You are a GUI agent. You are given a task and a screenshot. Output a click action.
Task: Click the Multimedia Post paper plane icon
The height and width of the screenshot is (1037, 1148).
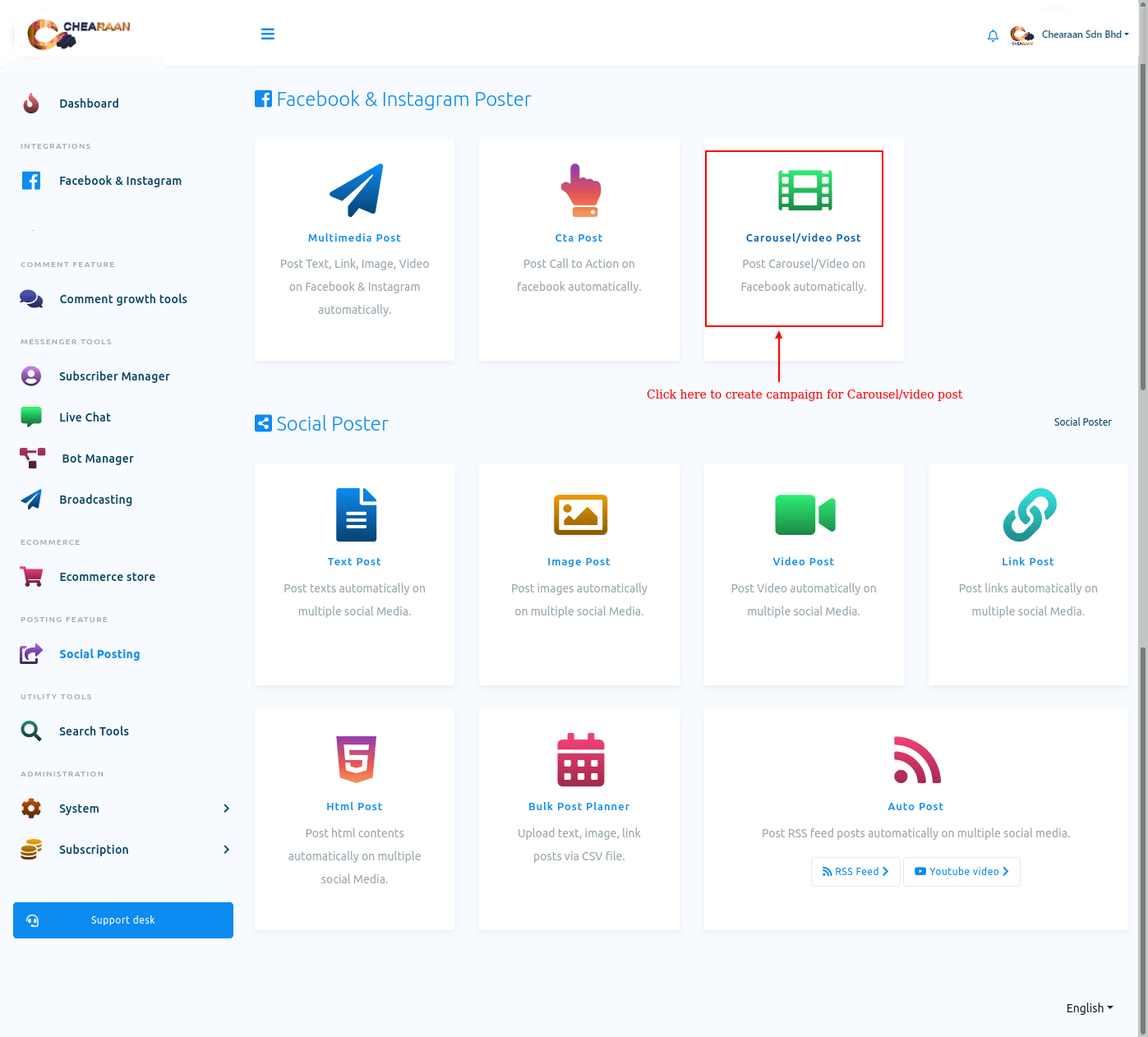[x=355, y=190]
